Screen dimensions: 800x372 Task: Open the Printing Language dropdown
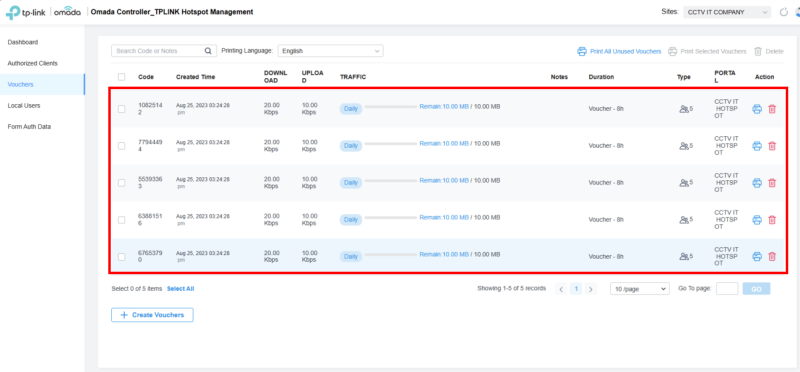(x=331, y=51)
